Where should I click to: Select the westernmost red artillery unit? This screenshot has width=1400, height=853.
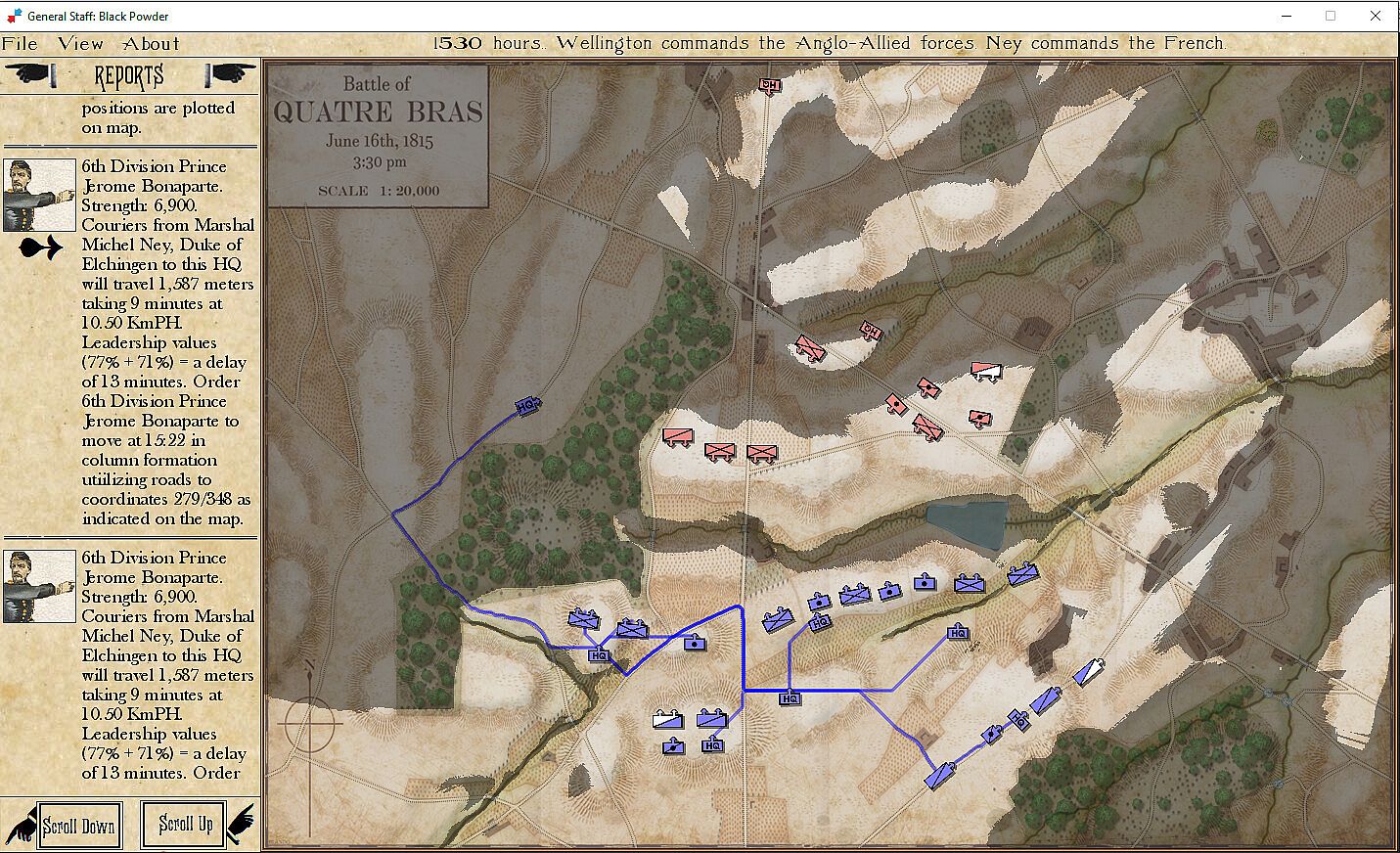[894, 403]
